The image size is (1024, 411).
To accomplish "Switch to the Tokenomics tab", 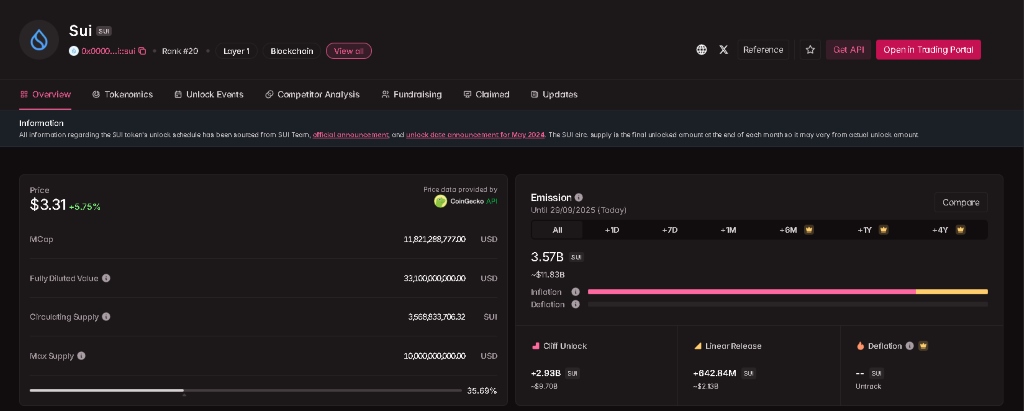I will point(122,94).
